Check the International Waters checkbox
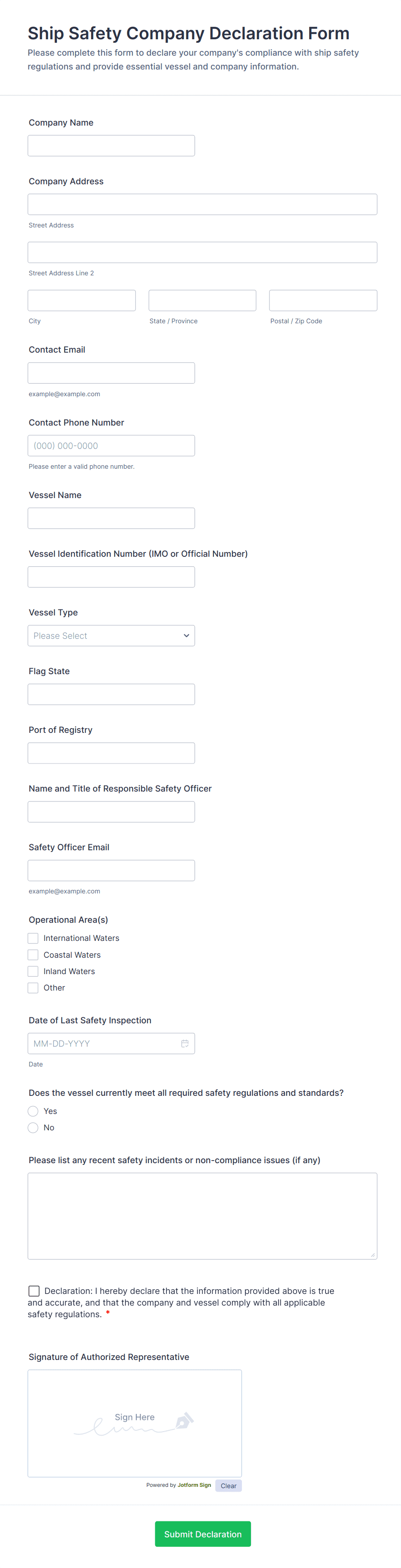The image size is (401, 1568). (34, 938)
